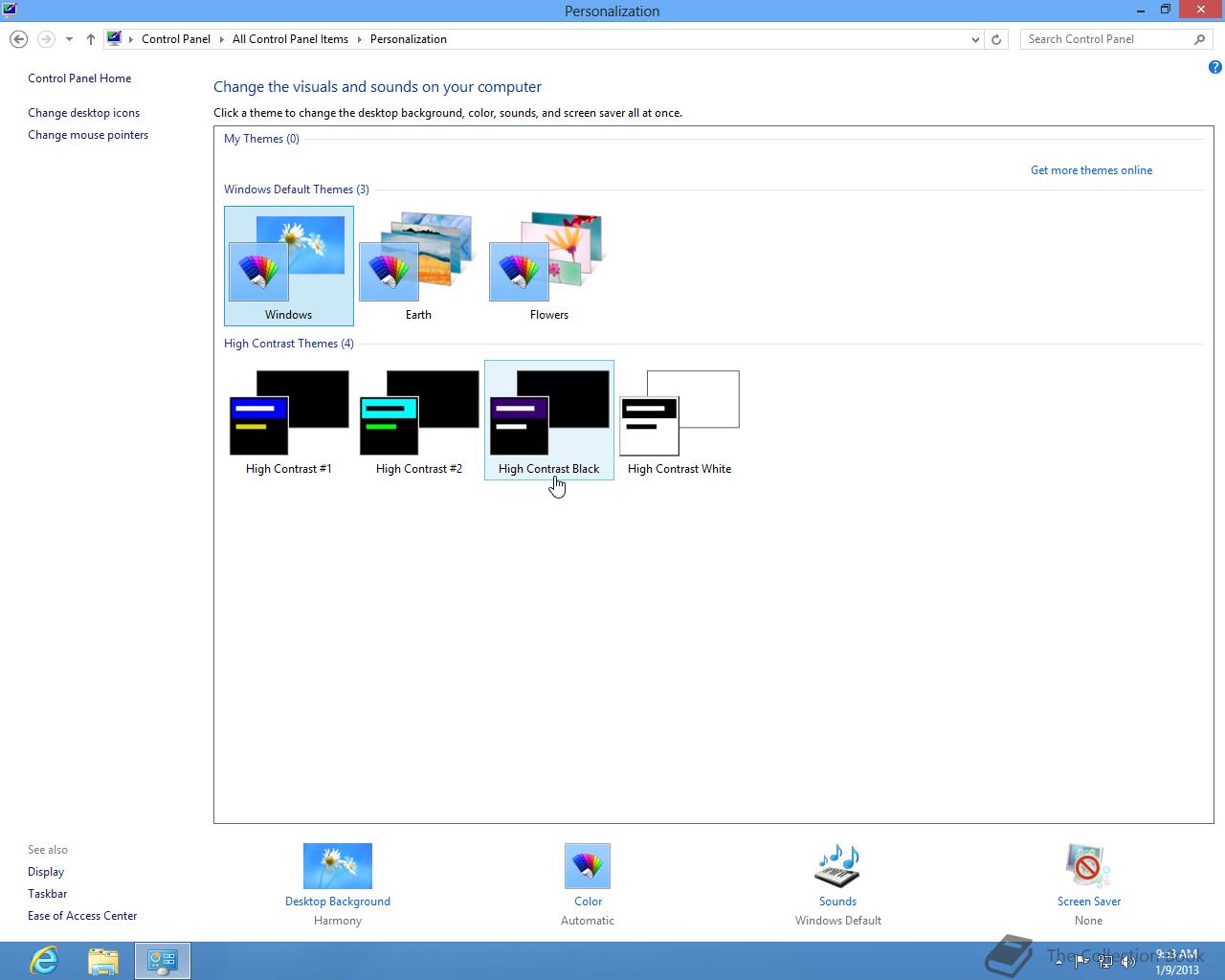Viewport: 1225px width, 980px height.
Task: Click the Forward navigation arrow
Action: click(46, 39)
